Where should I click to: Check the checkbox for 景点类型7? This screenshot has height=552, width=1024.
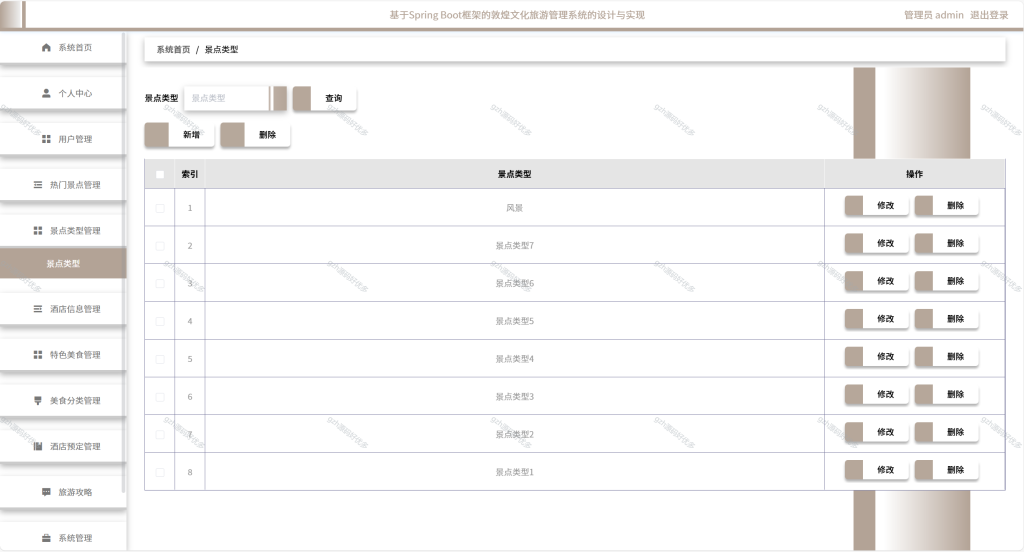click(160, 246)
